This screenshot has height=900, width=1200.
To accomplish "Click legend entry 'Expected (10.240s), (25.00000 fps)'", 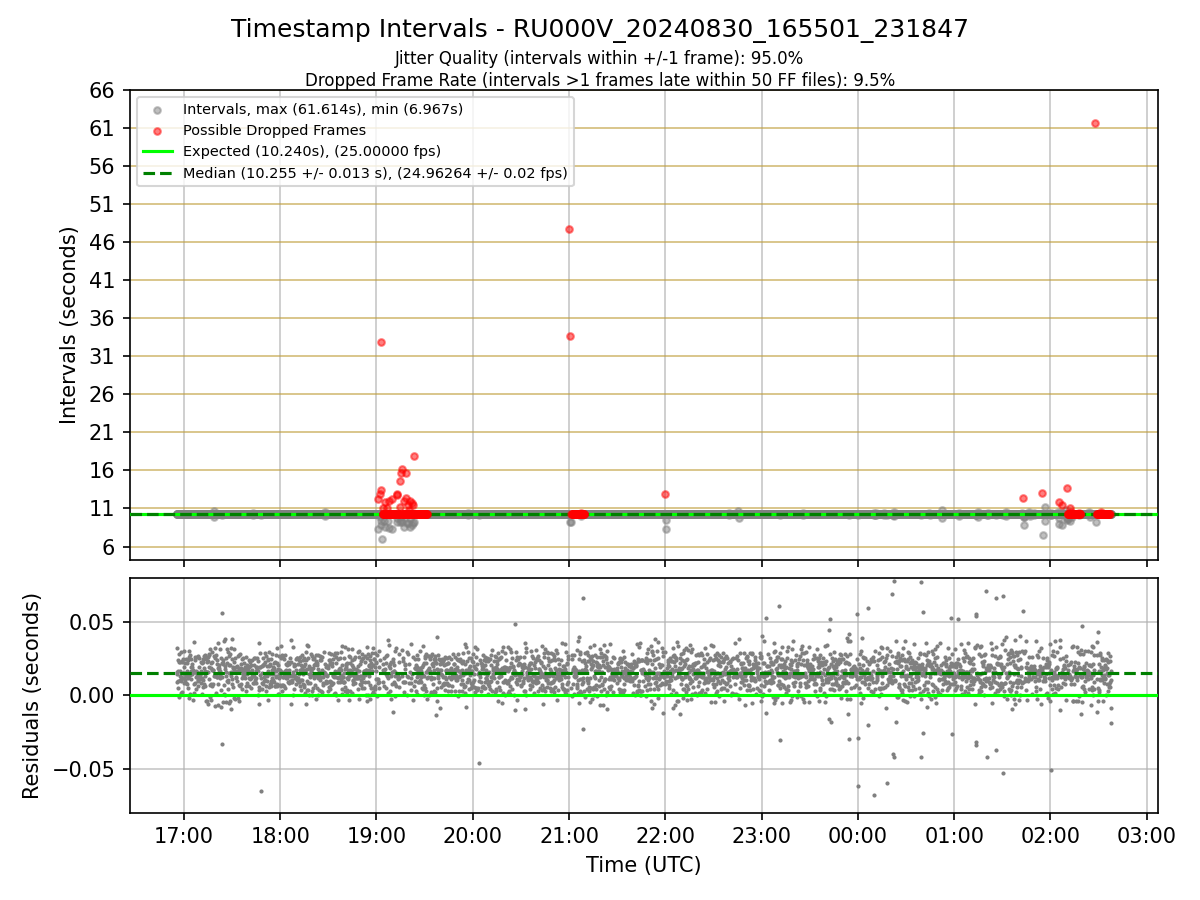I will pyautogui.click(x=311, y=151).
